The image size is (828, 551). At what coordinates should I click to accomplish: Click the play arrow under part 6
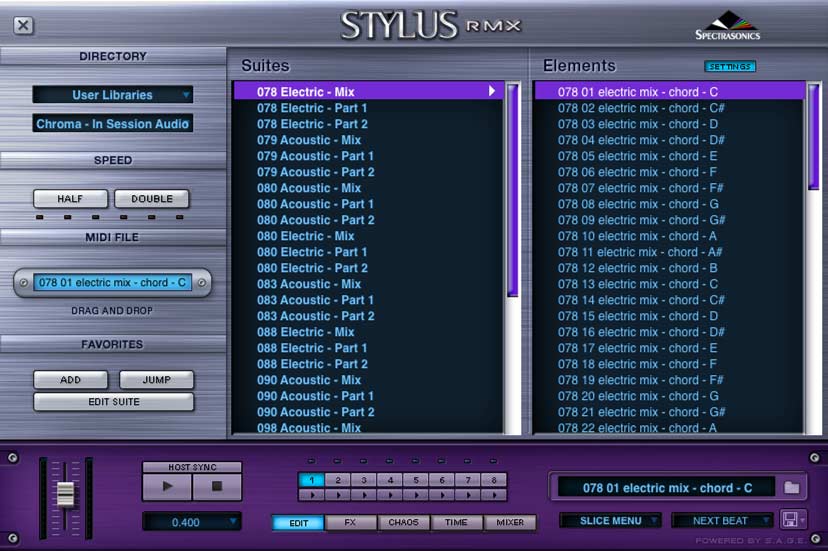442,496
